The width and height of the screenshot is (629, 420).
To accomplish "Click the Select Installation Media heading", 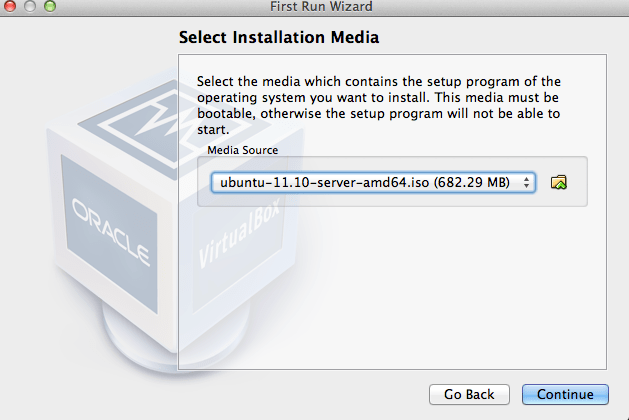I will [279, 38].
